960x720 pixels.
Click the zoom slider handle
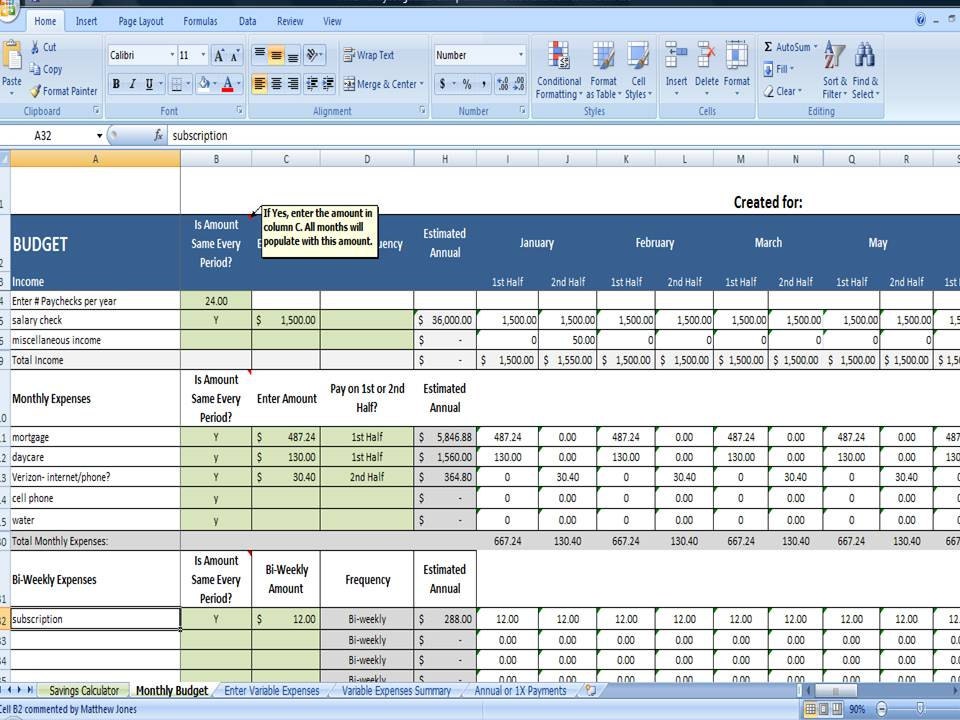920,708
